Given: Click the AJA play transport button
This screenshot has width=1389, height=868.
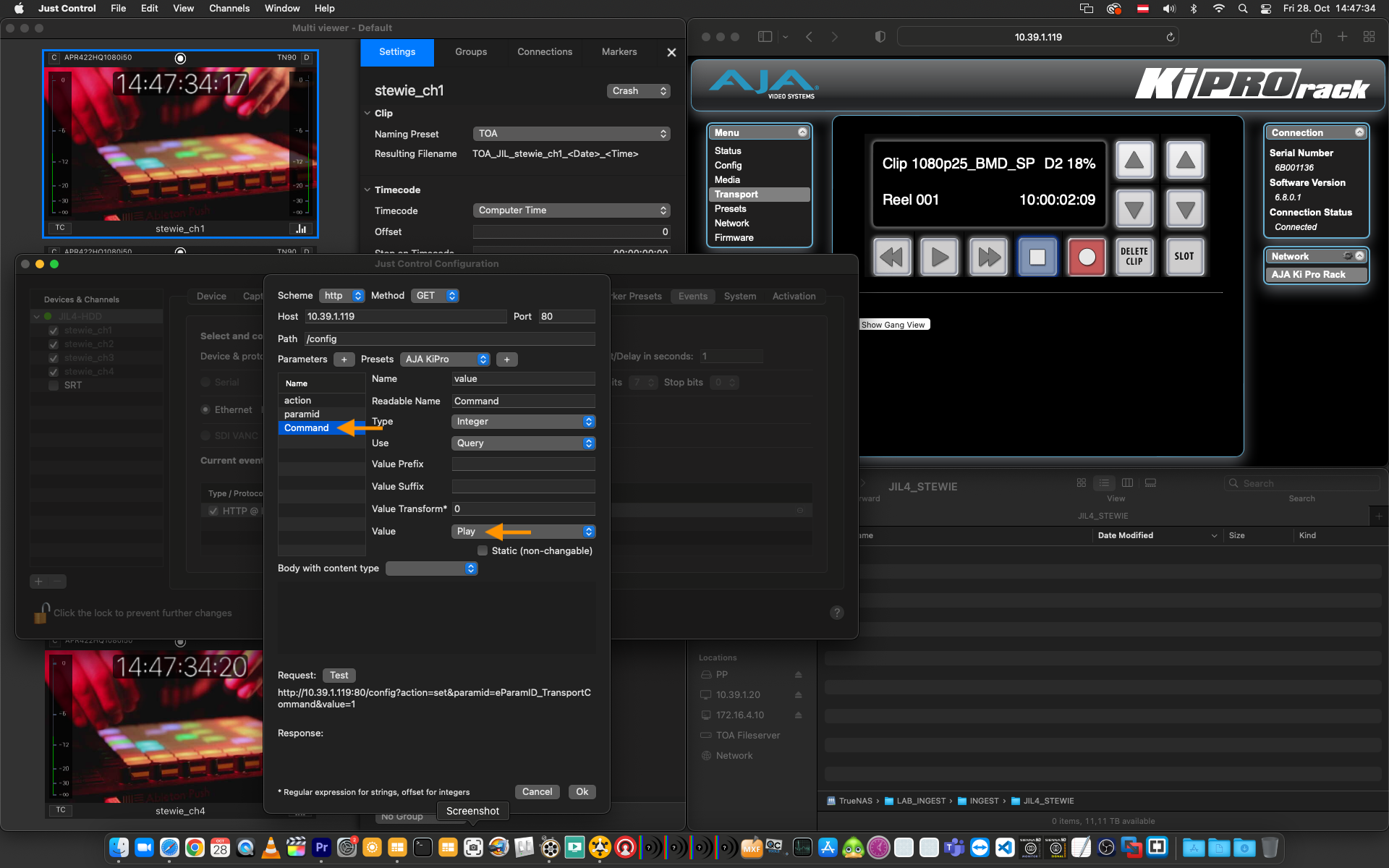Looking at the screenshot, I should tap(940, 257).
